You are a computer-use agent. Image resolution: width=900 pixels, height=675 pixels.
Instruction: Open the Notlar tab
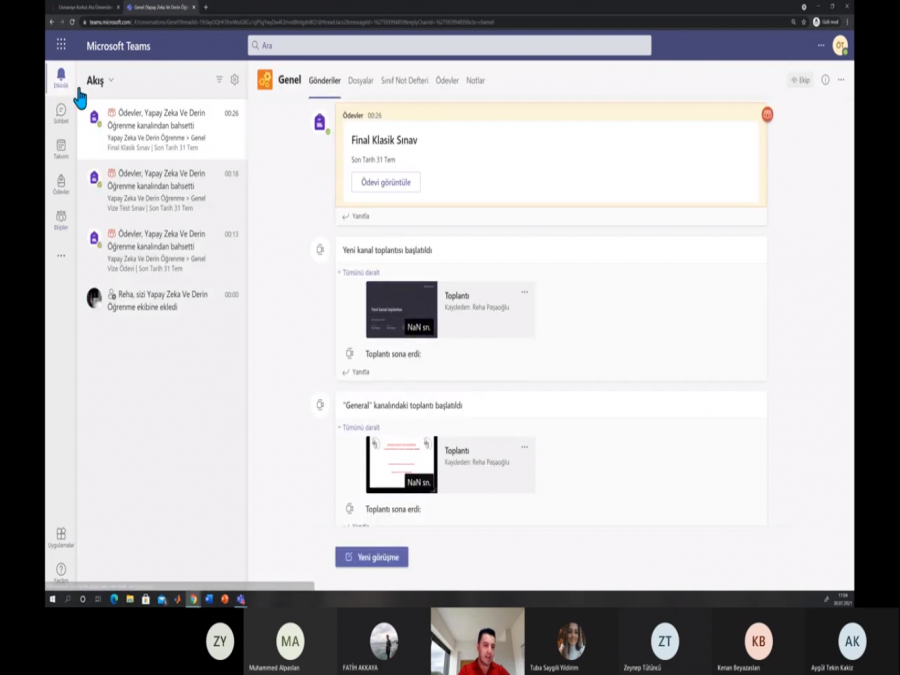[x=475, y=80]
